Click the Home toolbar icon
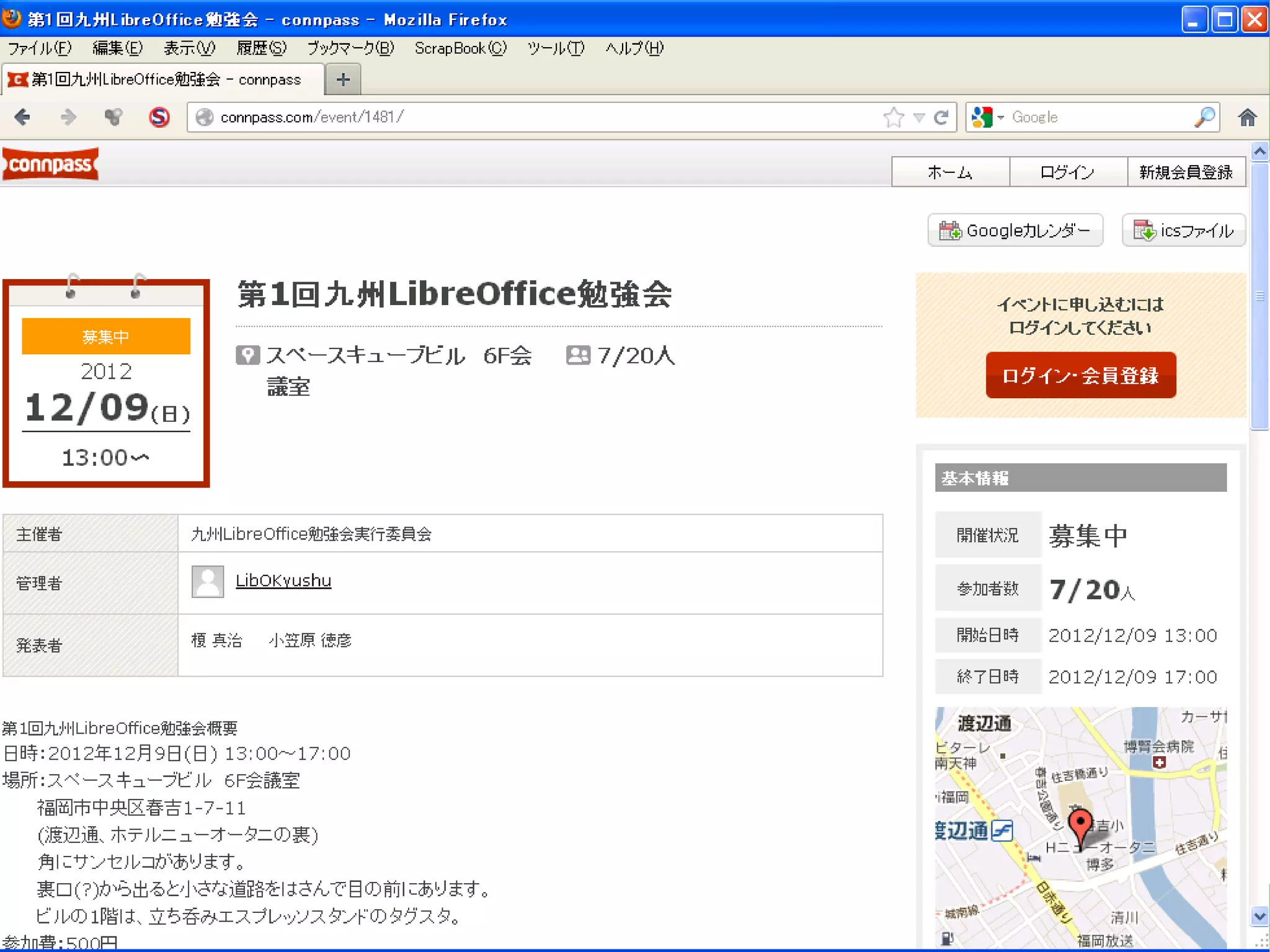The width and height of the screenshot is (1270, 952). [1247, 117]
